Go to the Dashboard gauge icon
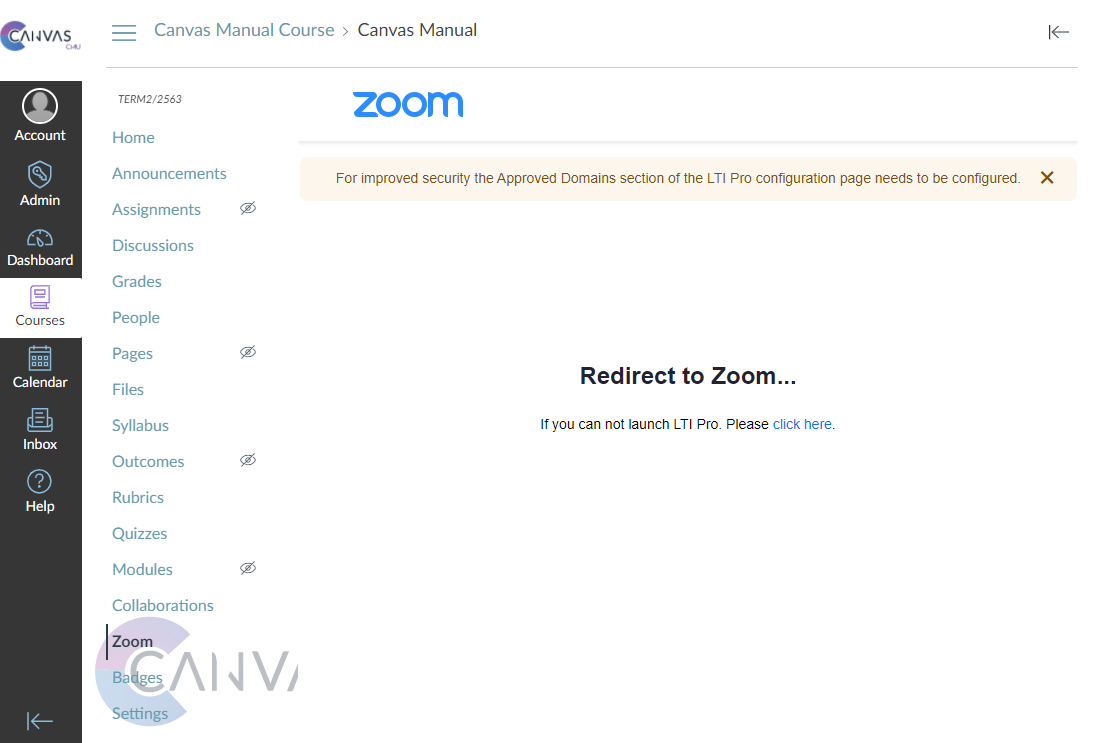Viewport: 1095px width, 743px height. point(40,238)
